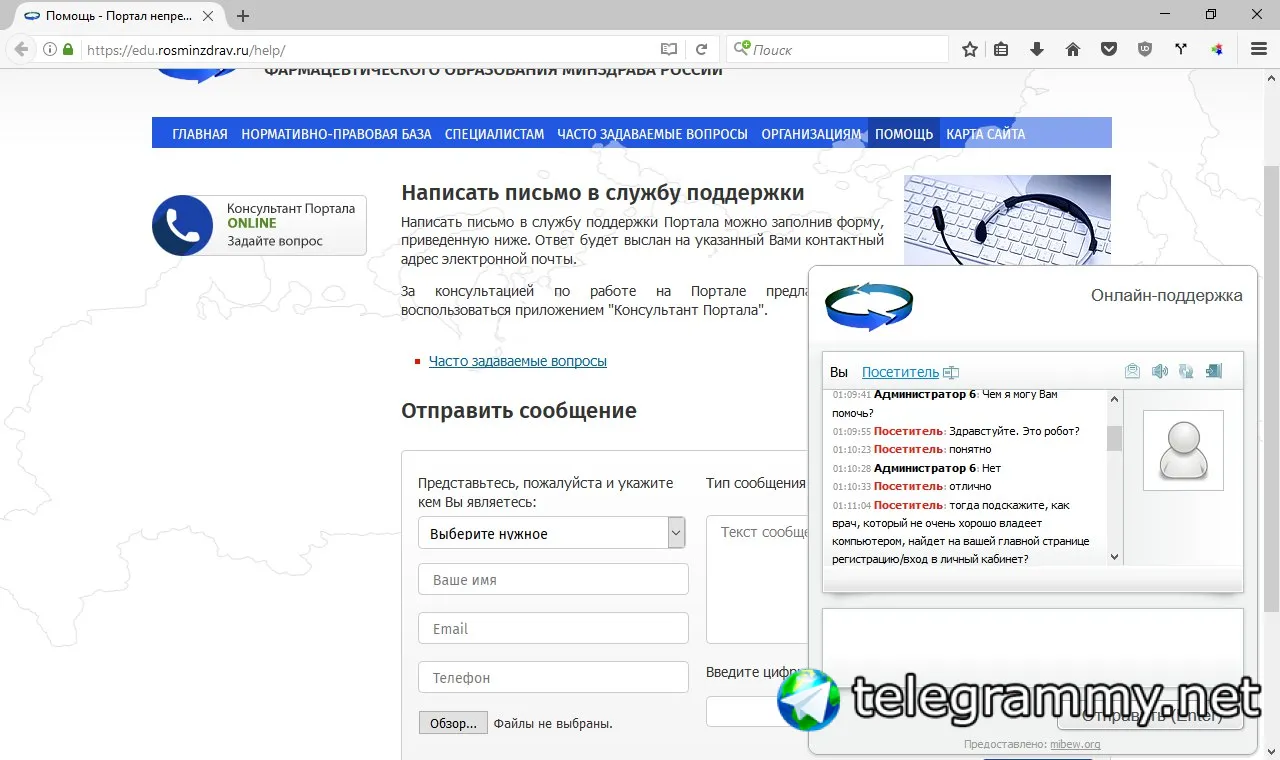Click the Файлы не выбраны. text
The image size is (1280, 760).
pos(553,723)
